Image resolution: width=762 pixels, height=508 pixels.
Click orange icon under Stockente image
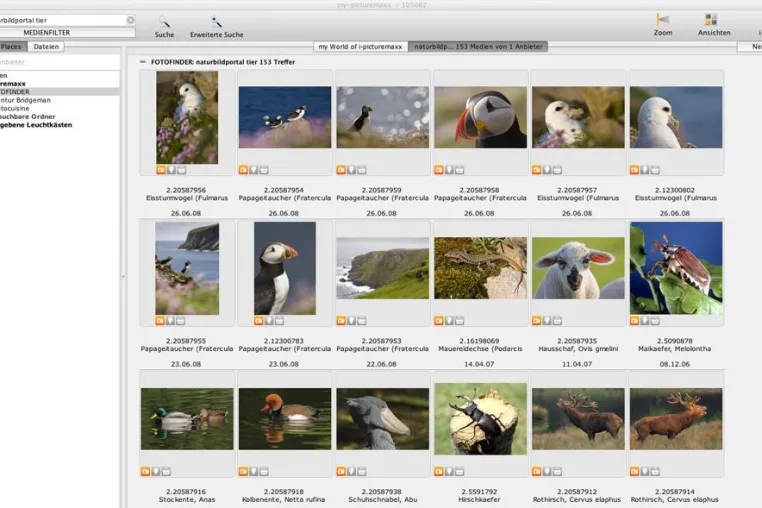[145, 471]
